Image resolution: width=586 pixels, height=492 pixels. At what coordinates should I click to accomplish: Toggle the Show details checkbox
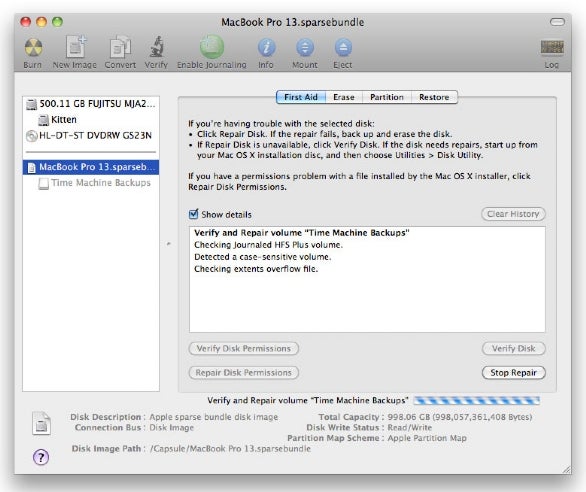point(194,214)
